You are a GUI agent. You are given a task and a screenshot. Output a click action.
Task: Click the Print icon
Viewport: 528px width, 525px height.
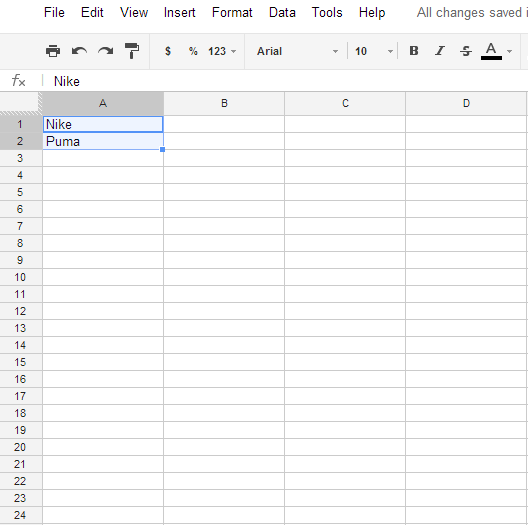point(53,51)
